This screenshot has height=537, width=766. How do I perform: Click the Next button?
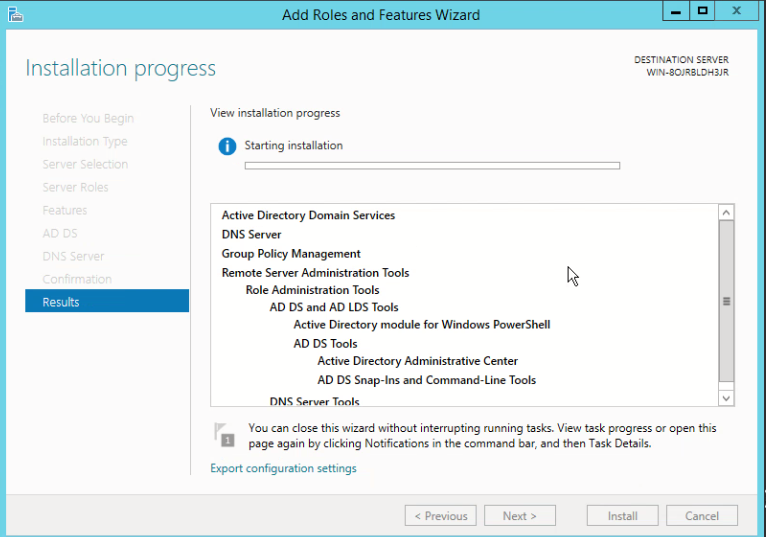520,516
